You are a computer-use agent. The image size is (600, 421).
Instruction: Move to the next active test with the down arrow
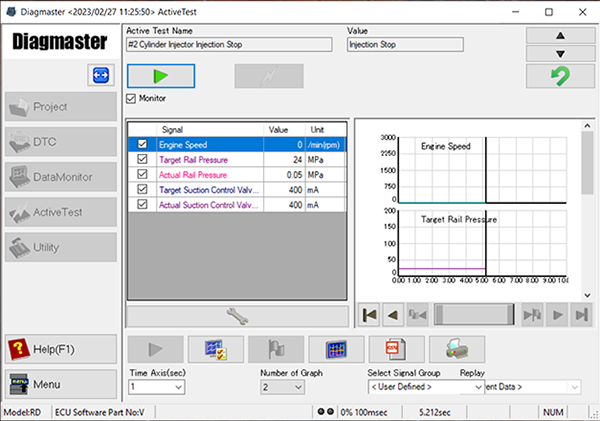(560, 54)
